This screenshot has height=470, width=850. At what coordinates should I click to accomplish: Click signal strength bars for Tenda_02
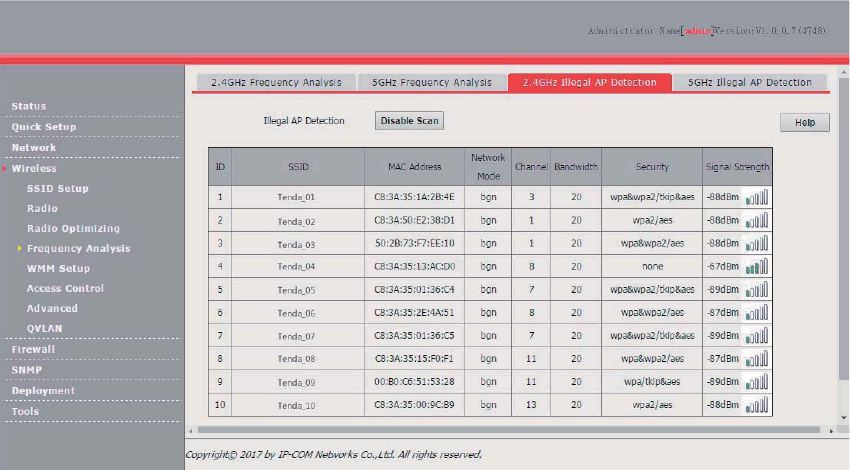click(757, 221)
